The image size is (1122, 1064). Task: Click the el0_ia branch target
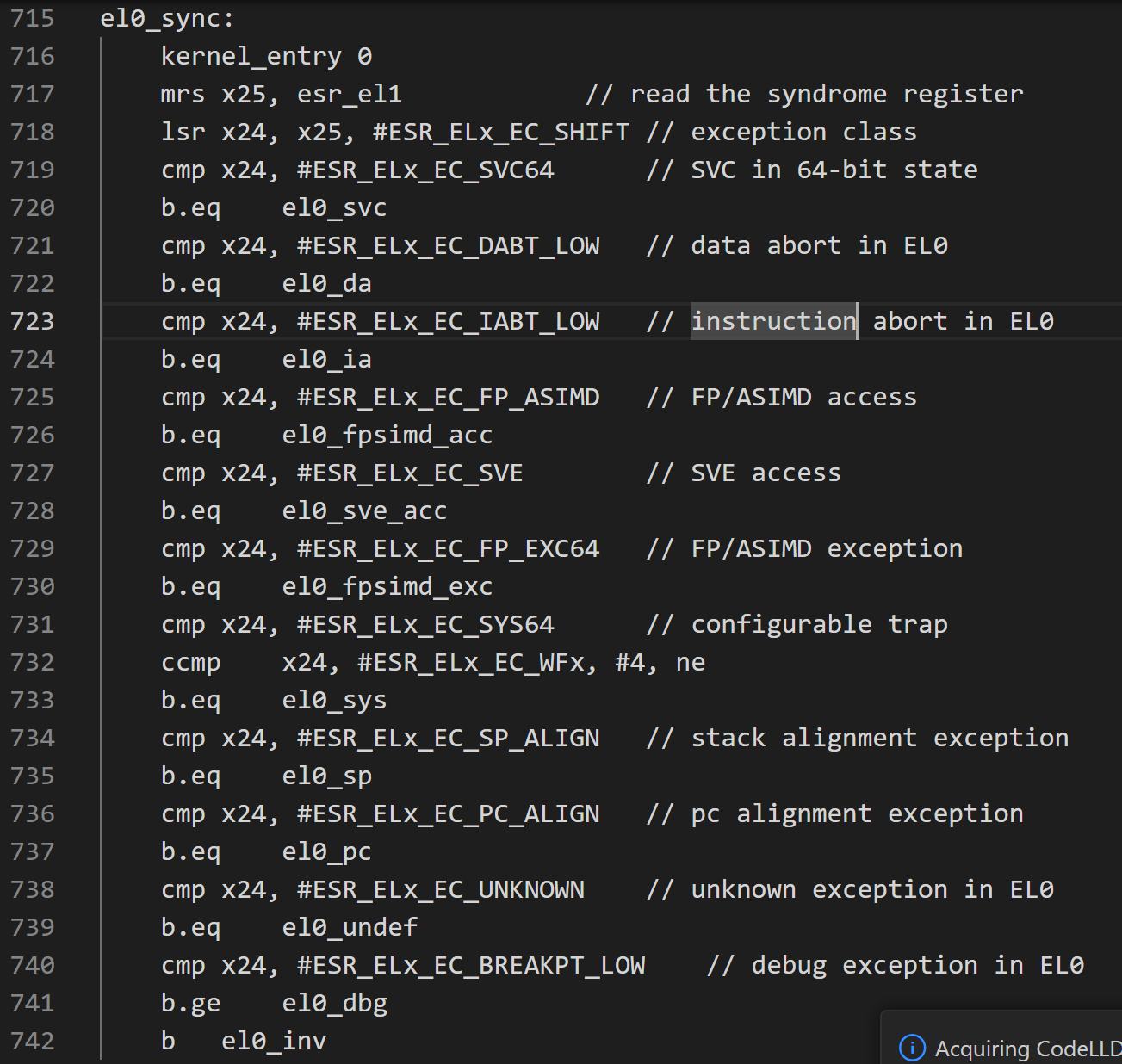click(x=327, y=359)
